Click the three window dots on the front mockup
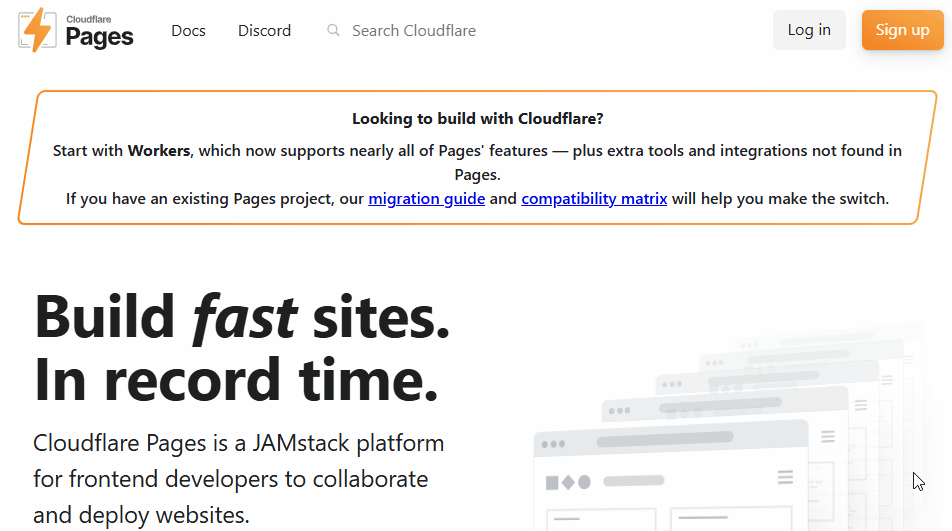This screenshot has width=952, height=531. pyautogui.click(x=553, y=444)
